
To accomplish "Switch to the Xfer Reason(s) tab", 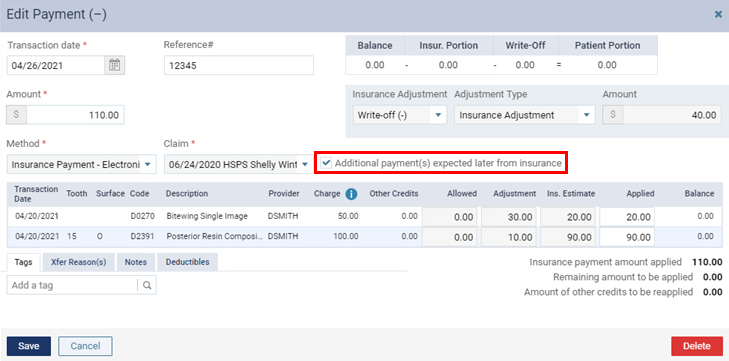I will pos(78,262).
